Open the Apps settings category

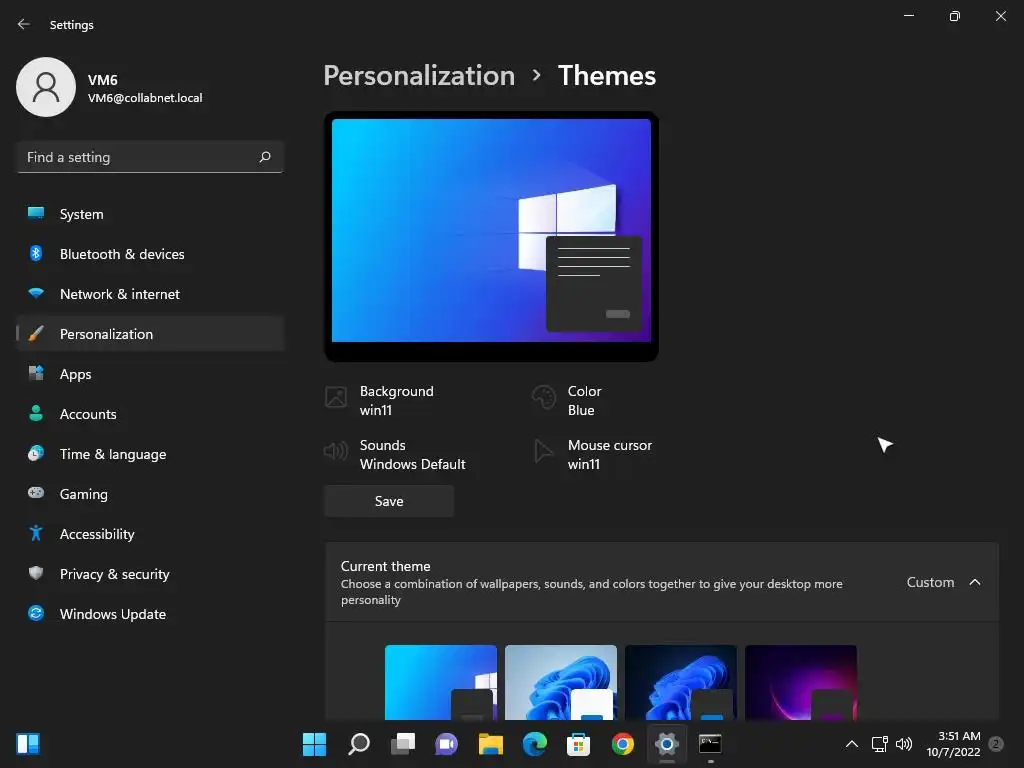click(150, 374)
